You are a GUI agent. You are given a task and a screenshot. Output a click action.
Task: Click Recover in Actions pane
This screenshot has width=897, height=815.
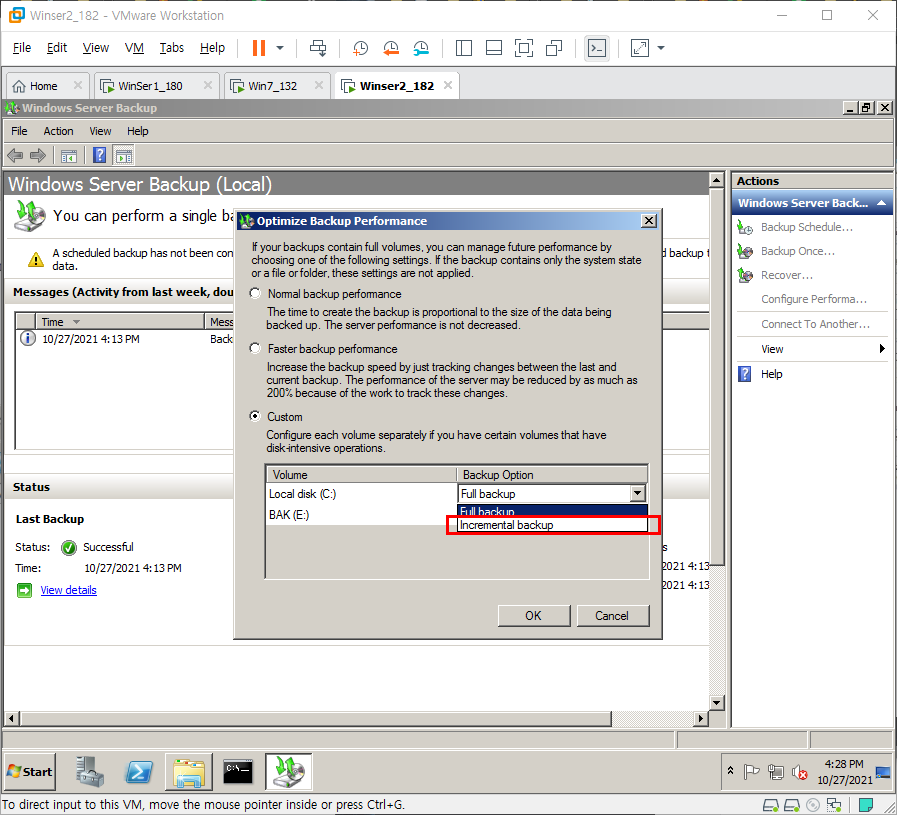(787, 275)
